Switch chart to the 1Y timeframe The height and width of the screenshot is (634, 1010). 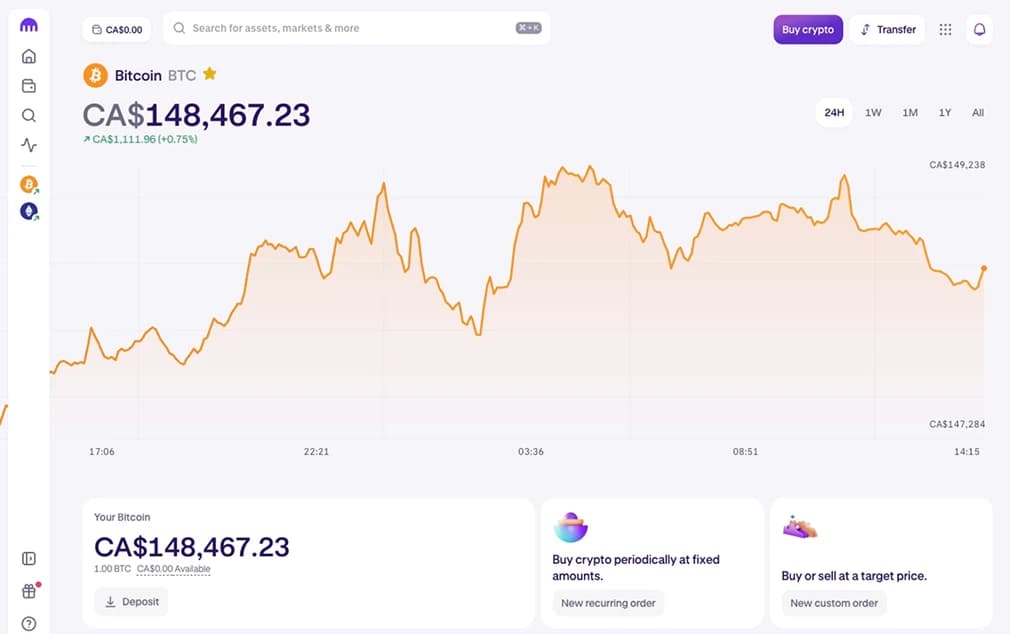[944, 113]
